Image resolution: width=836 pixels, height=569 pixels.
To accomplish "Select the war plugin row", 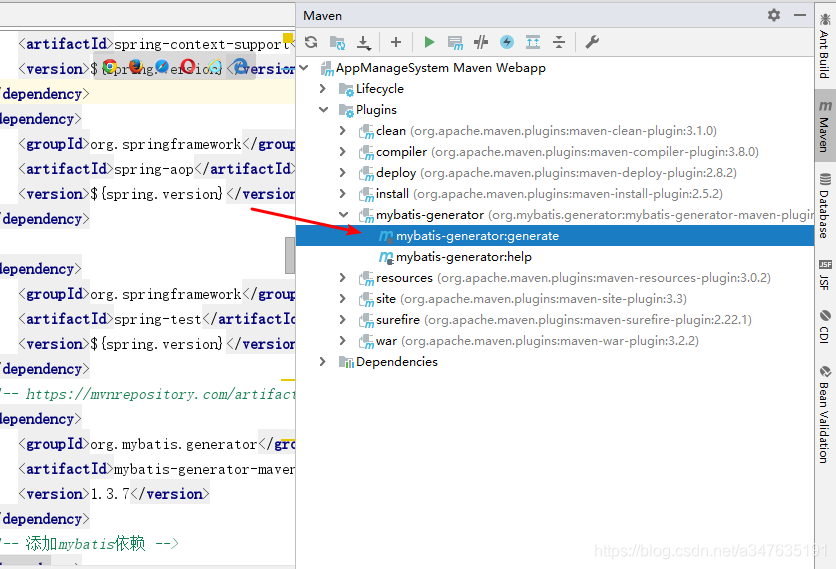I will coord(555,340).
